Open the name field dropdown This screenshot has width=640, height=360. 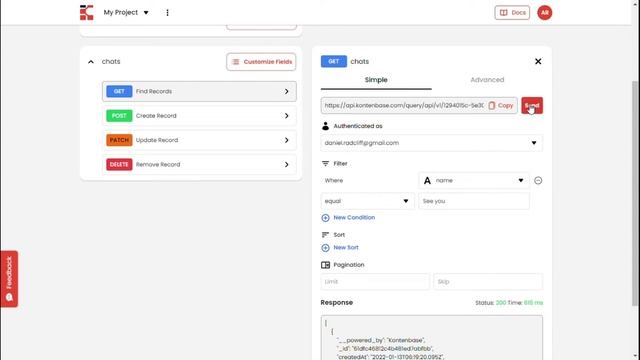tap(474, 180)
